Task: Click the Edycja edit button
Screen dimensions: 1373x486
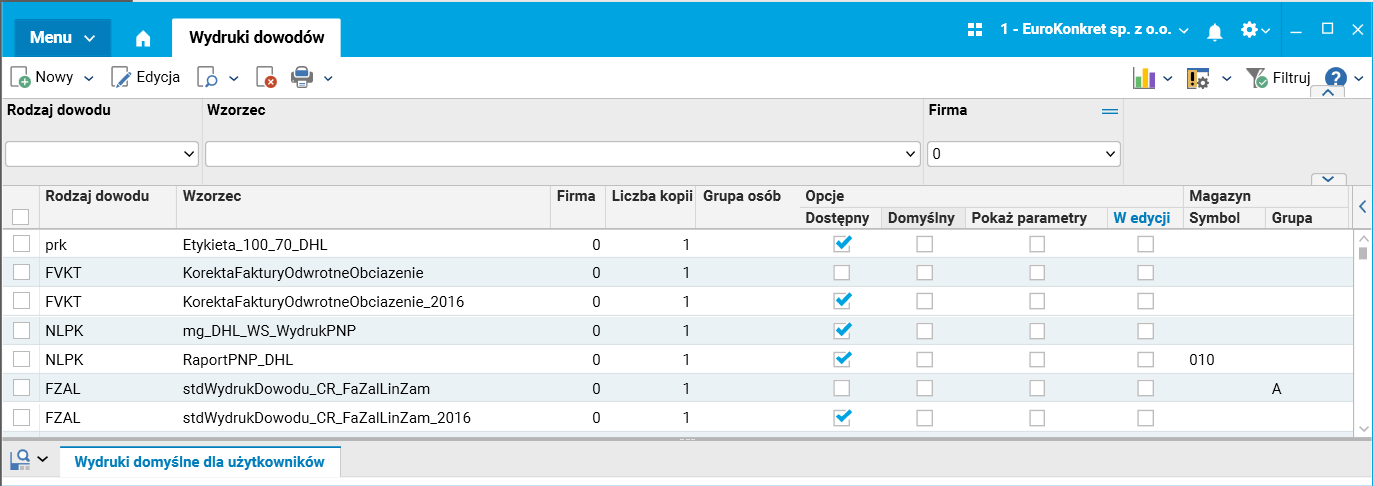Action: tap(146, 77)
